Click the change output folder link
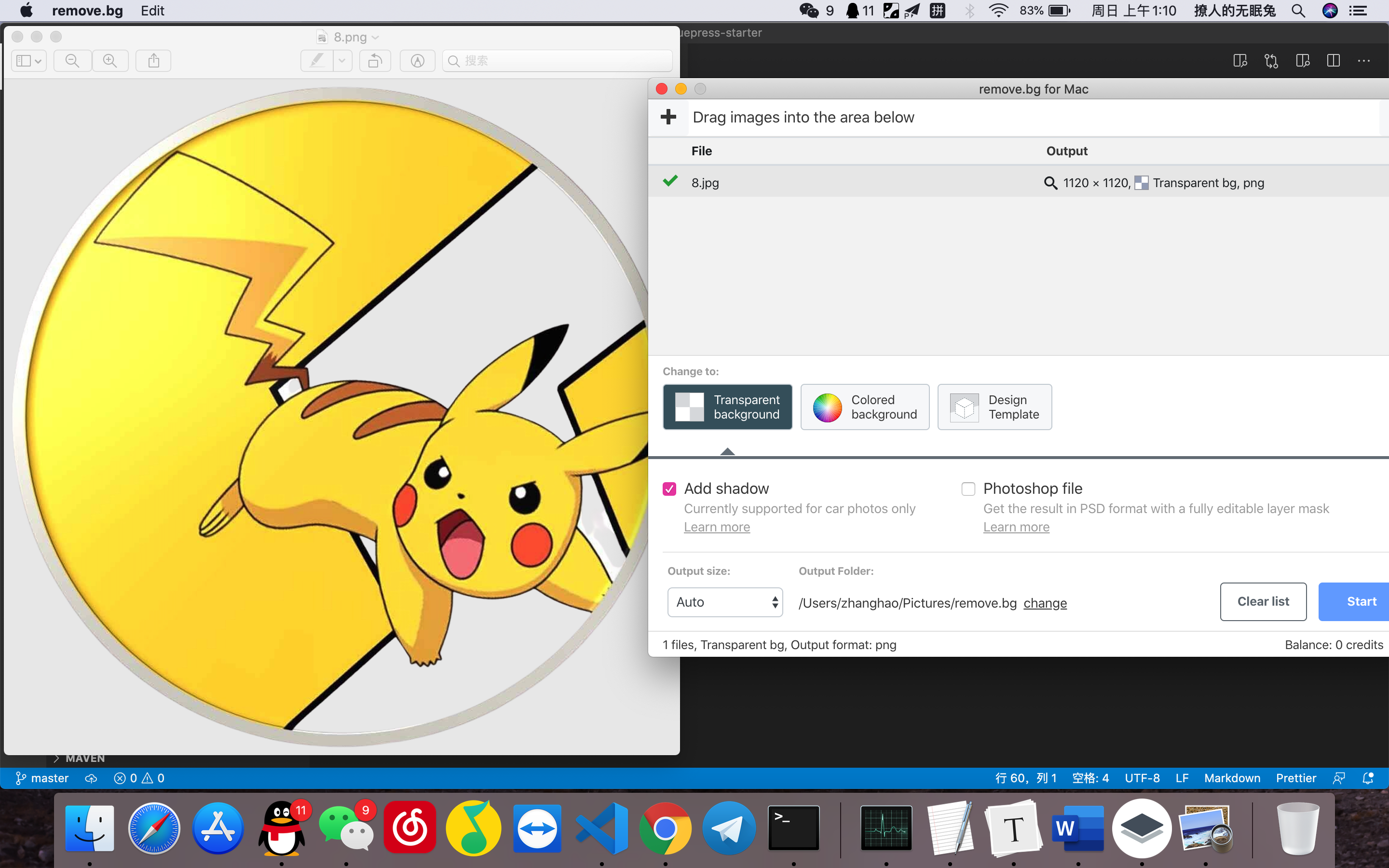Image resolution: width=1389 pixels, height=868 pixels. point(1045,603)
